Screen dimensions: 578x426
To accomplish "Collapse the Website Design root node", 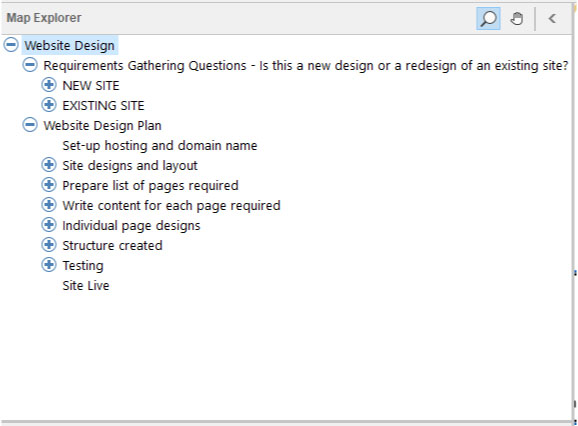I will point(11,45).
